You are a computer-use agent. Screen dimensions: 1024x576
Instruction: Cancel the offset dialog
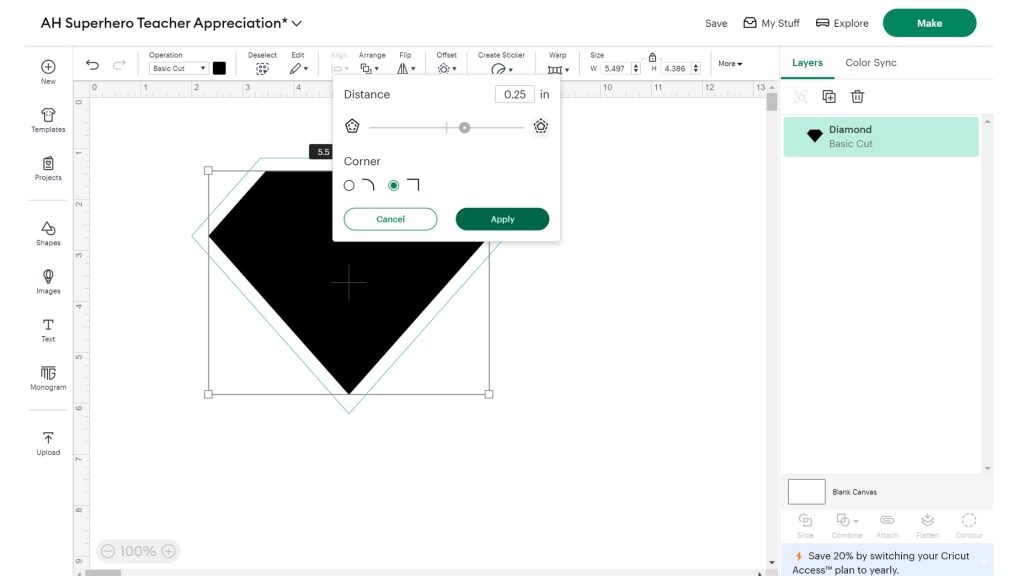tap(391, 219)
